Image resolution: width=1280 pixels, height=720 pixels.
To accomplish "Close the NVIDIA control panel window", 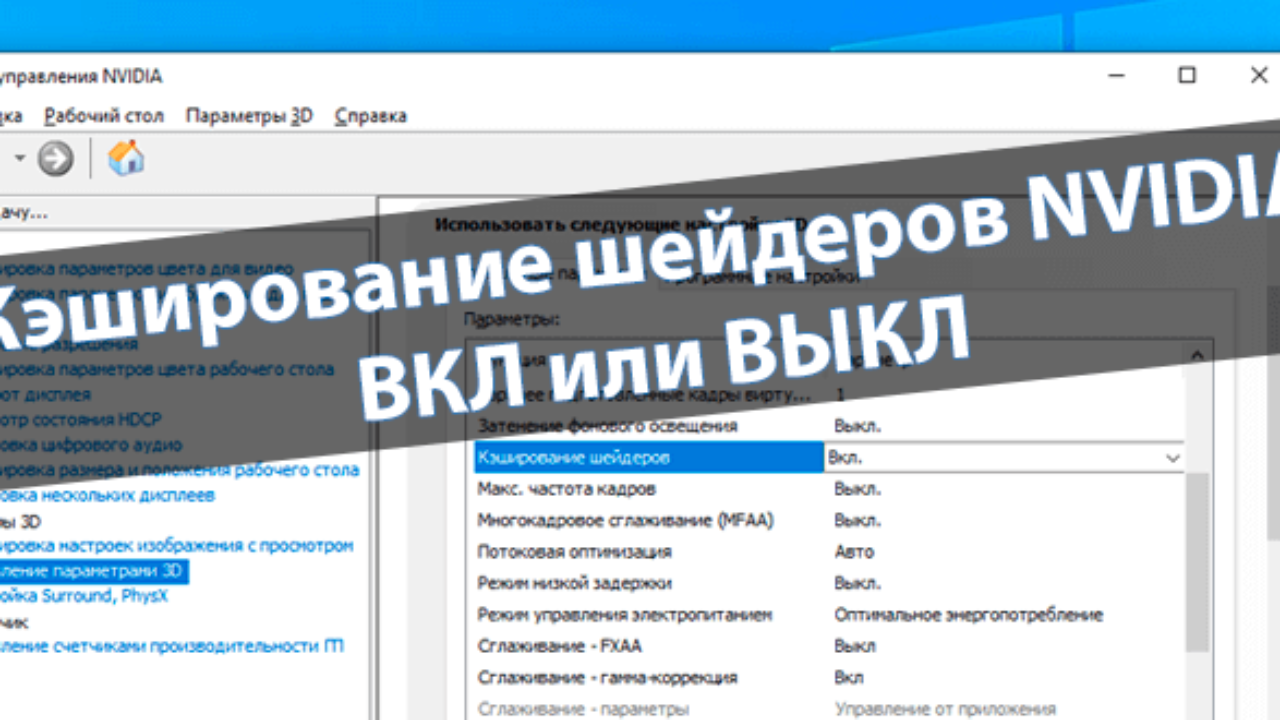I will 1259,75.
